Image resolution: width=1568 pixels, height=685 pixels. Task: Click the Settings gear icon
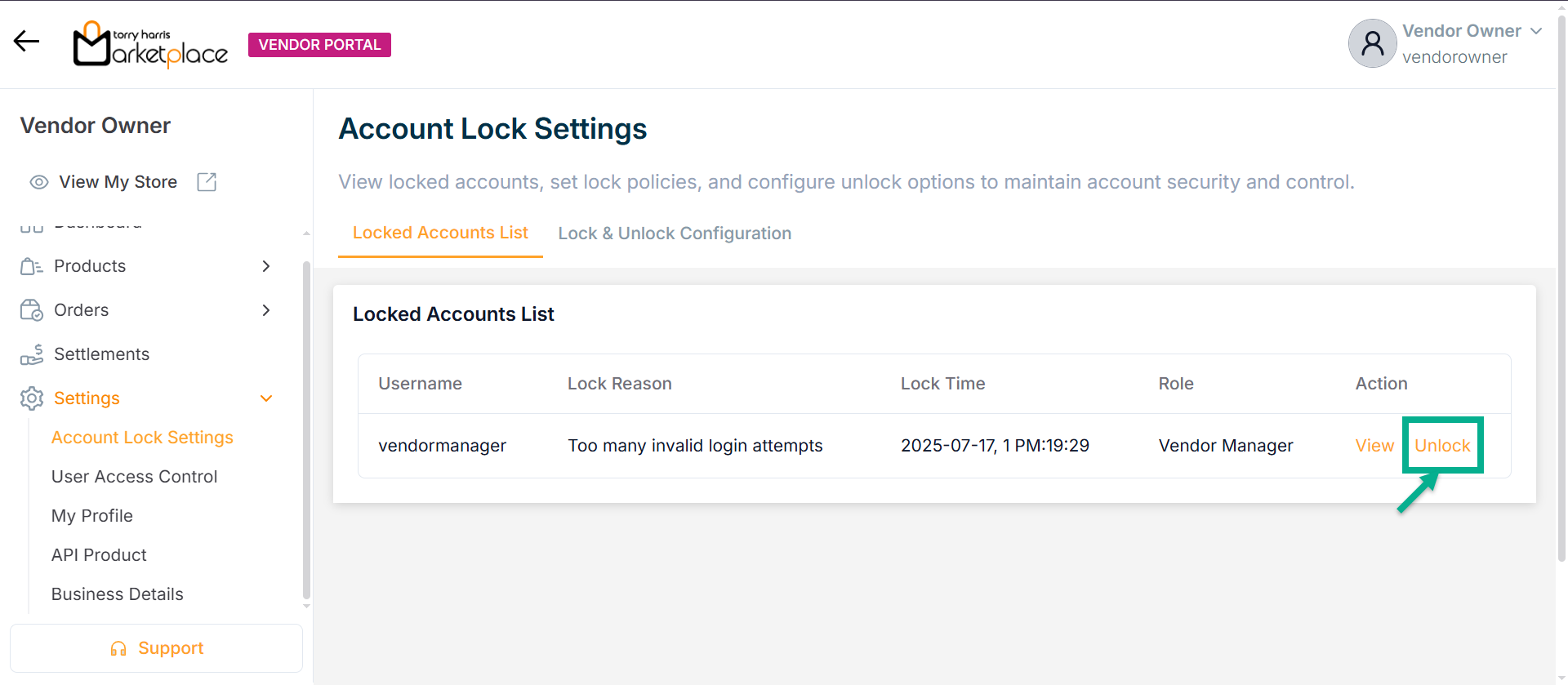coord(31,398)
